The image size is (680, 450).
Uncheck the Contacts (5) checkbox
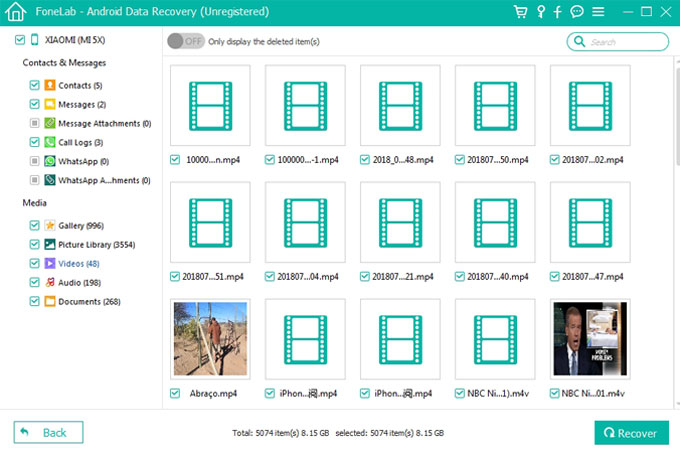pyautogui.click(x=34, y=85)
